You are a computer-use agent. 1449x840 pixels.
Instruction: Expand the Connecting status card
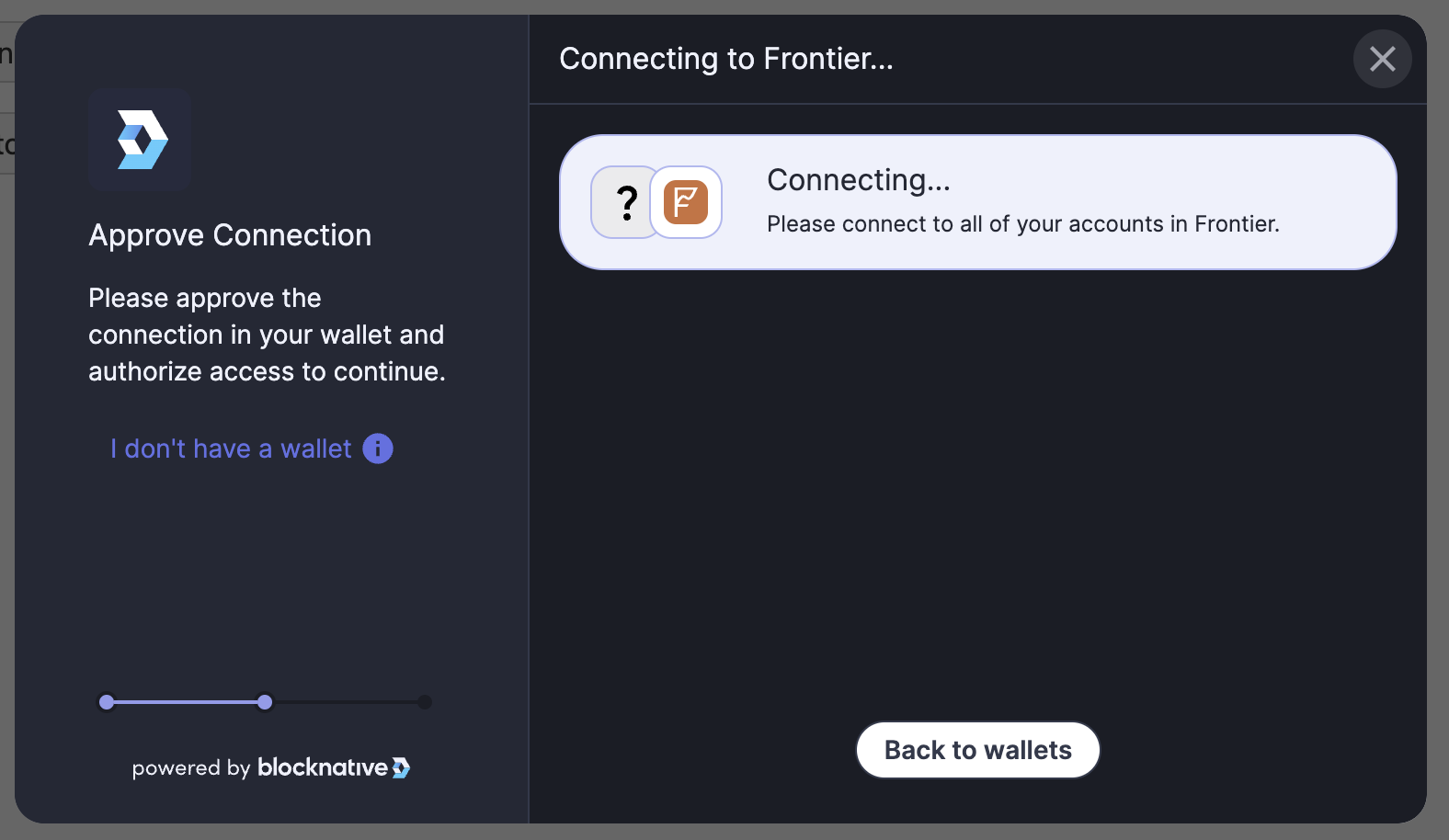coord(977,202)
